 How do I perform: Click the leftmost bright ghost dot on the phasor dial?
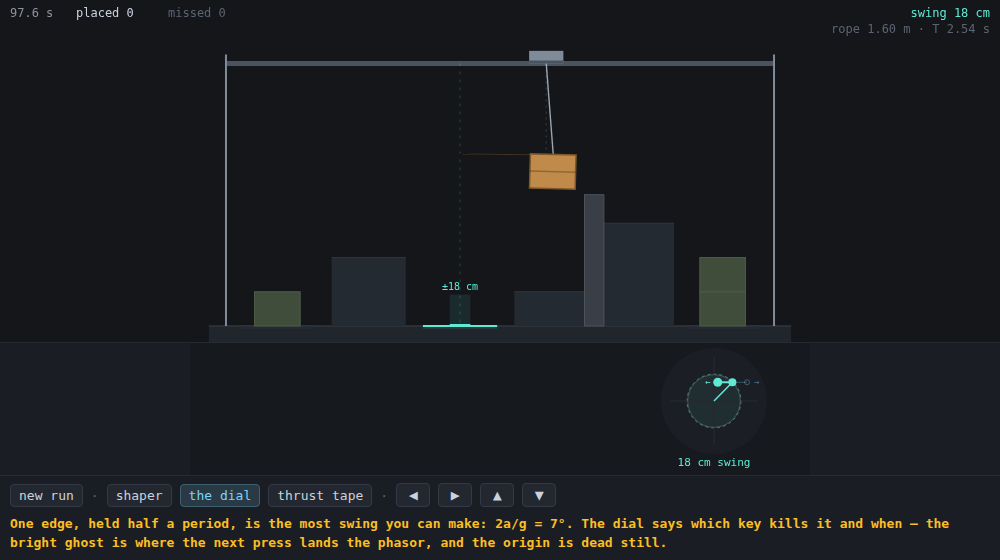(x=717, y=382)
